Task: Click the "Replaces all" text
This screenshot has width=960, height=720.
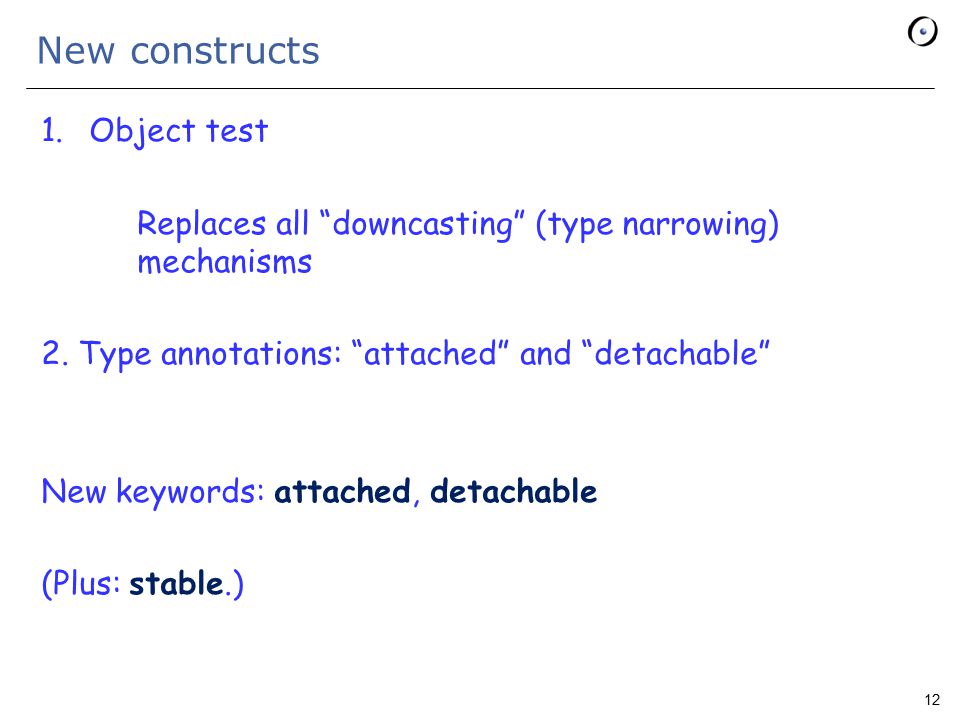Action: point(223,224)
